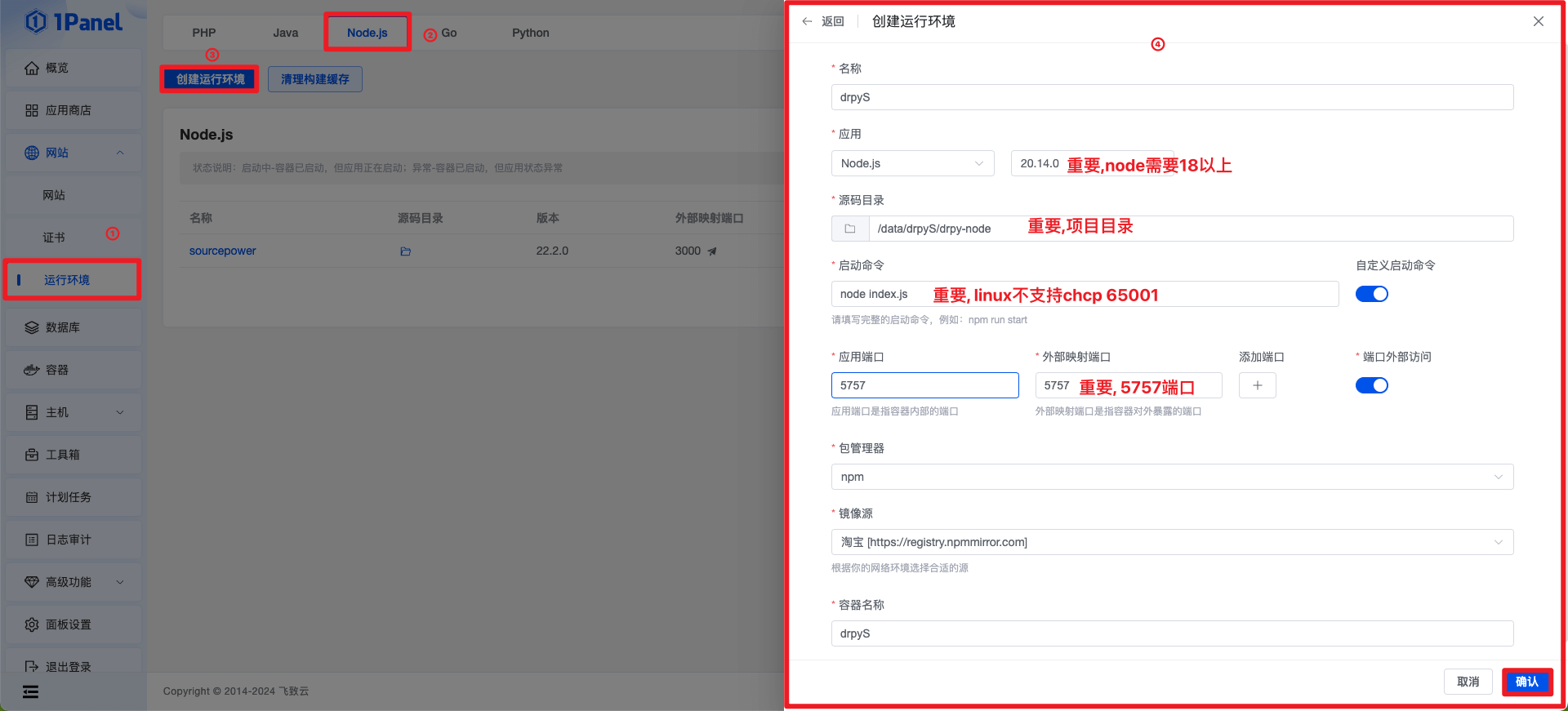The width and height of the screenshot is (1568, 711).
Task: Toggle the custom startup command switch
Action: click(1371, 294)
